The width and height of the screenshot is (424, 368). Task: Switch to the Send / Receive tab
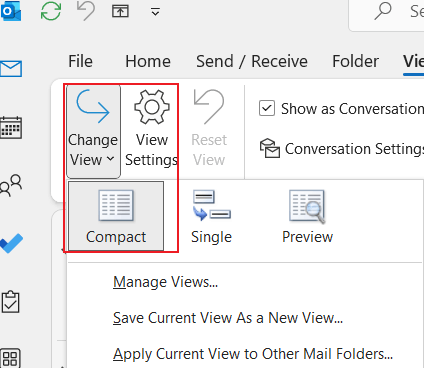pos(252,61)
